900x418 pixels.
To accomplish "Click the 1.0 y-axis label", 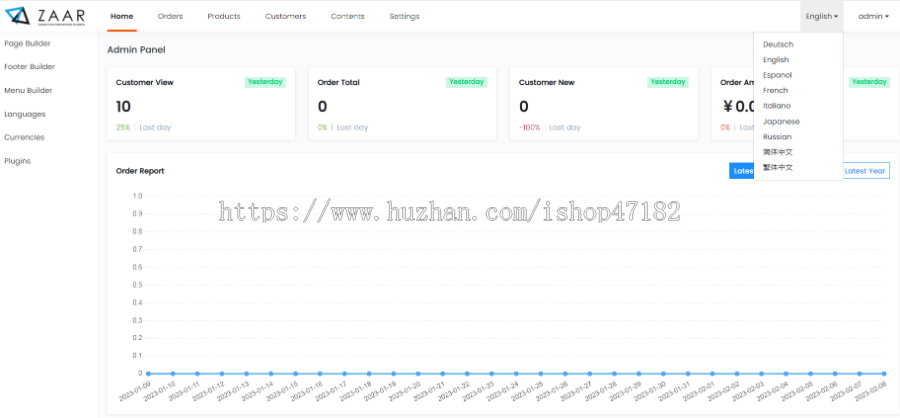I will (x=137, y=196).
